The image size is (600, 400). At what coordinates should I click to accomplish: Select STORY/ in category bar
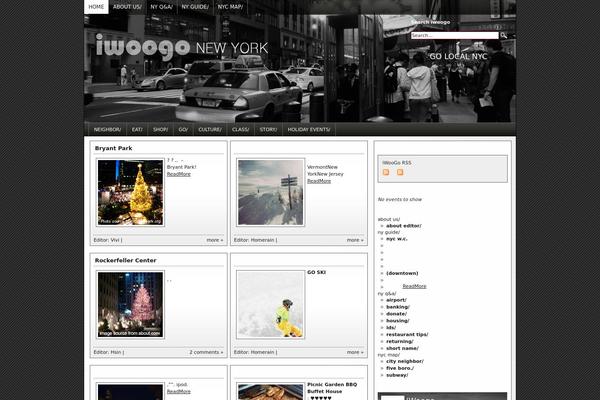(x=268, y=130)
